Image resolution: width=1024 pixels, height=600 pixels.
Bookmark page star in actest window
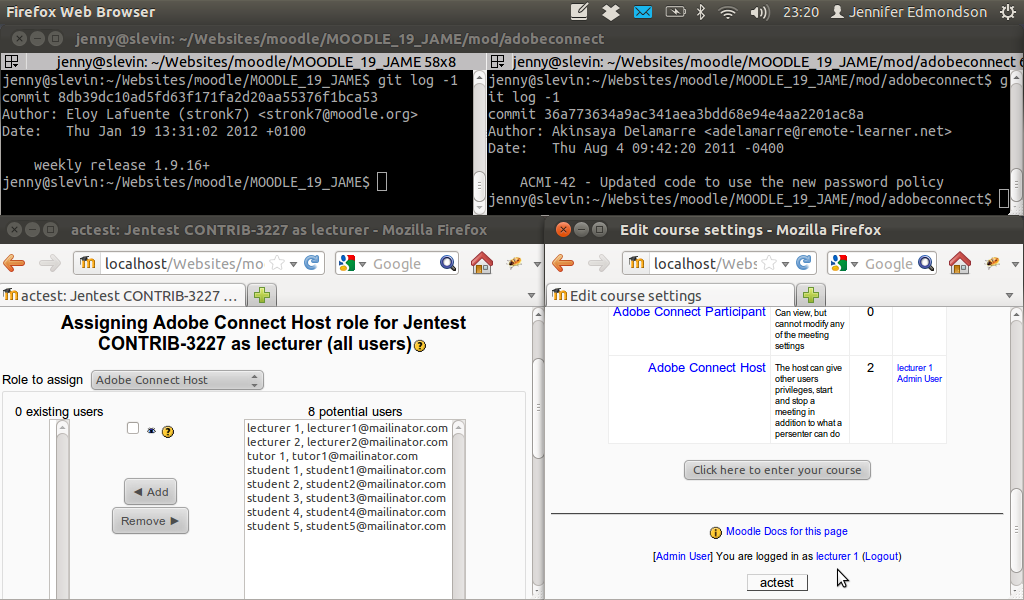point(277,263)
